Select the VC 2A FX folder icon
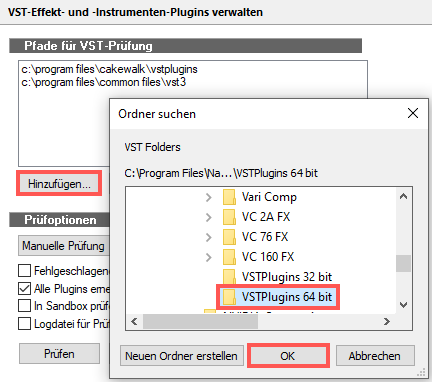This screenshot has height=382, width=432. click(229, 217)
